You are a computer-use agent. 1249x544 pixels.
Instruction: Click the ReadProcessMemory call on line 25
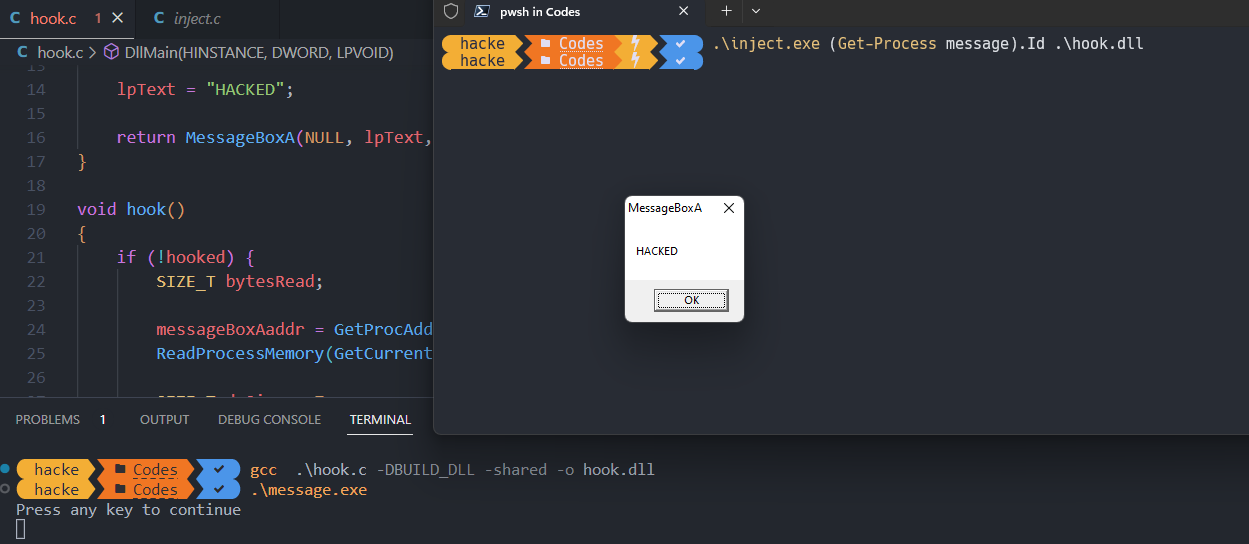(x=294, y=353)
